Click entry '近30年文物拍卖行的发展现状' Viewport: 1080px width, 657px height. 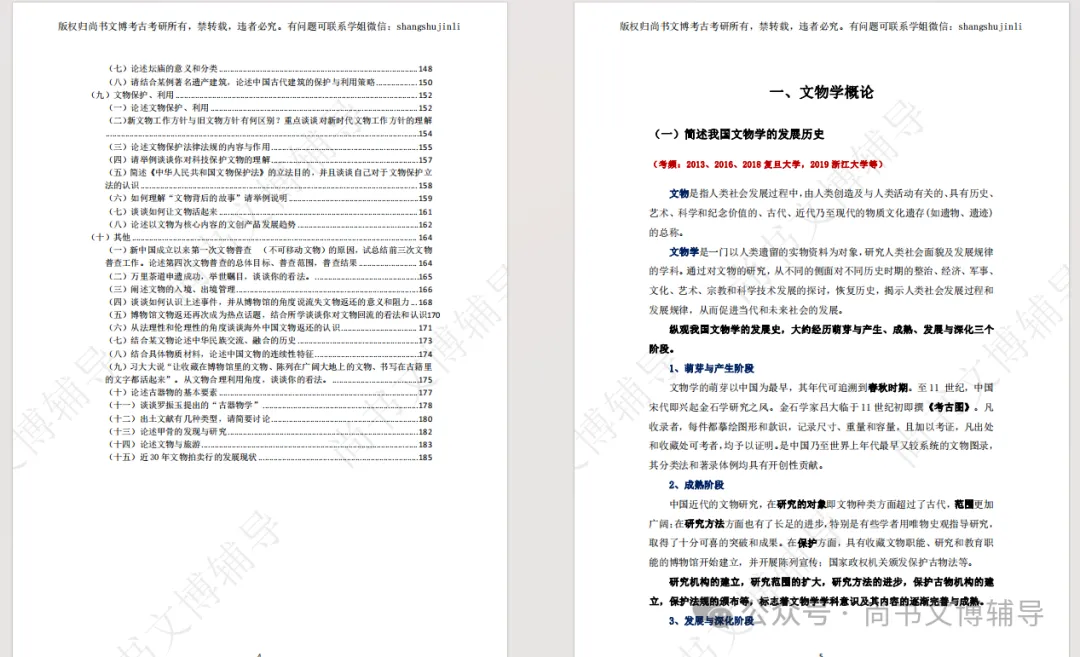tap(270, 457)
